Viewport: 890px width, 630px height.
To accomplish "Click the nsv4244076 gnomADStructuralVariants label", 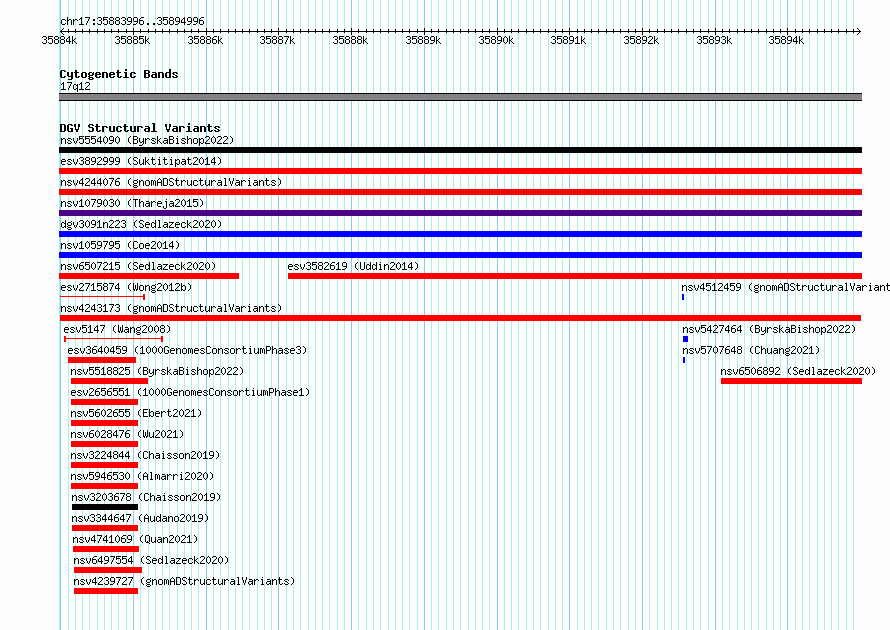I will coord(171,182).
